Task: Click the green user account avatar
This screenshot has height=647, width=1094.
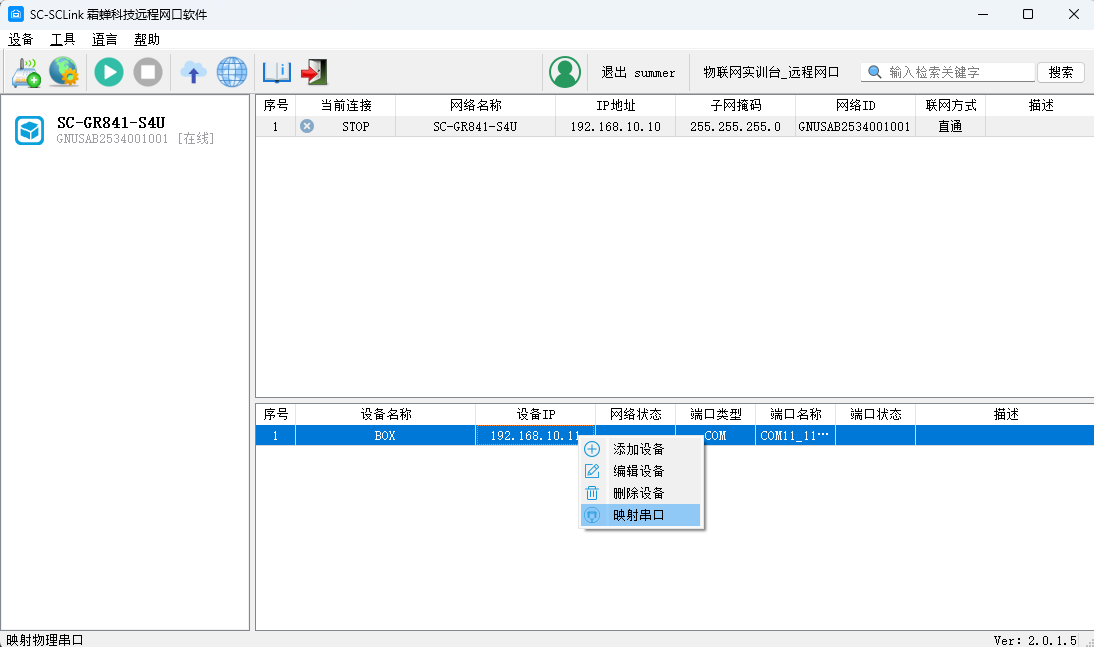Action: tap(565, 72)
